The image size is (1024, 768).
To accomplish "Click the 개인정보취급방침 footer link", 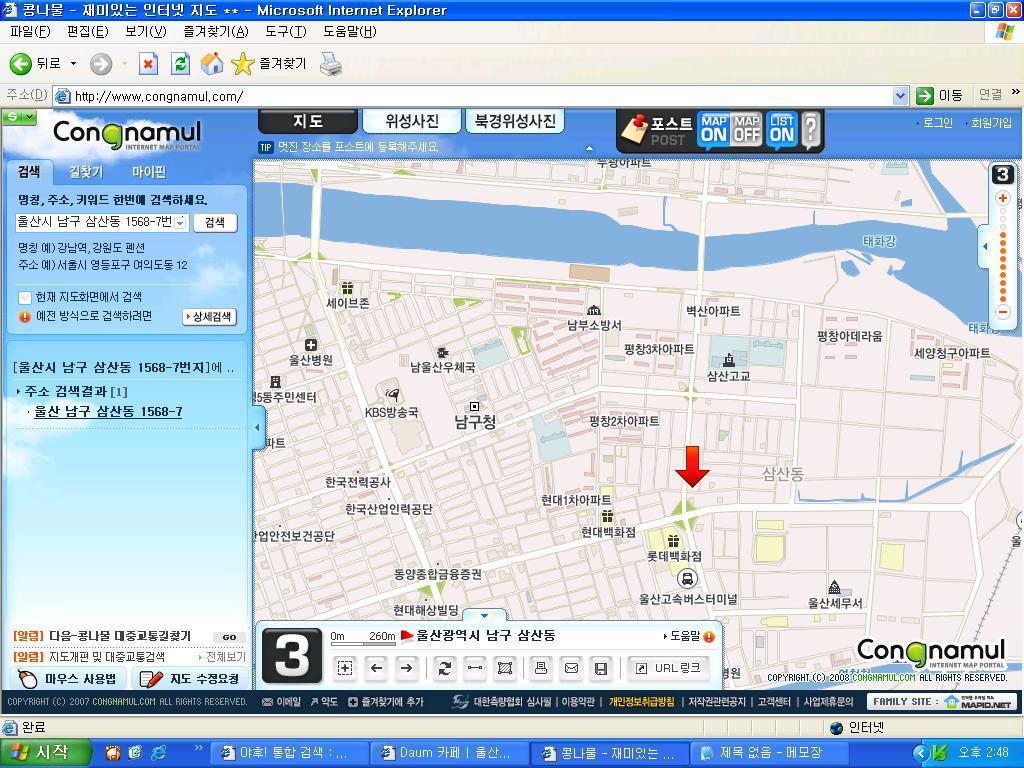I will (x=641, y=701).
